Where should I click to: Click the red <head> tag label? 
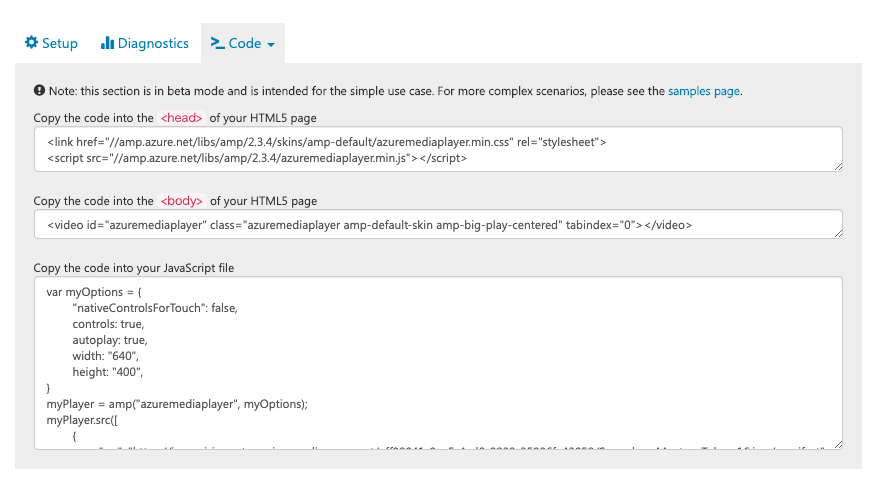(x=182, y=118)
